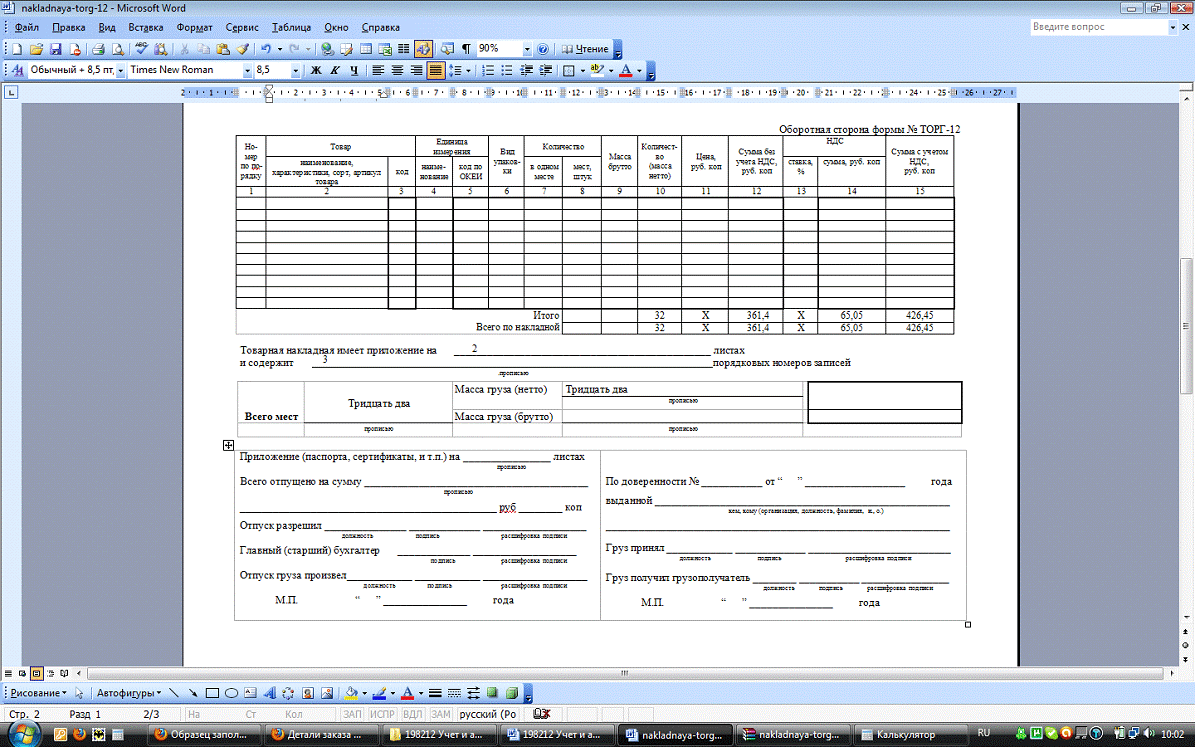Click the Format Painter brush icon
The height and width of the screenshot is (747, 1195).
pyautogui.click(x=240, y=48)
